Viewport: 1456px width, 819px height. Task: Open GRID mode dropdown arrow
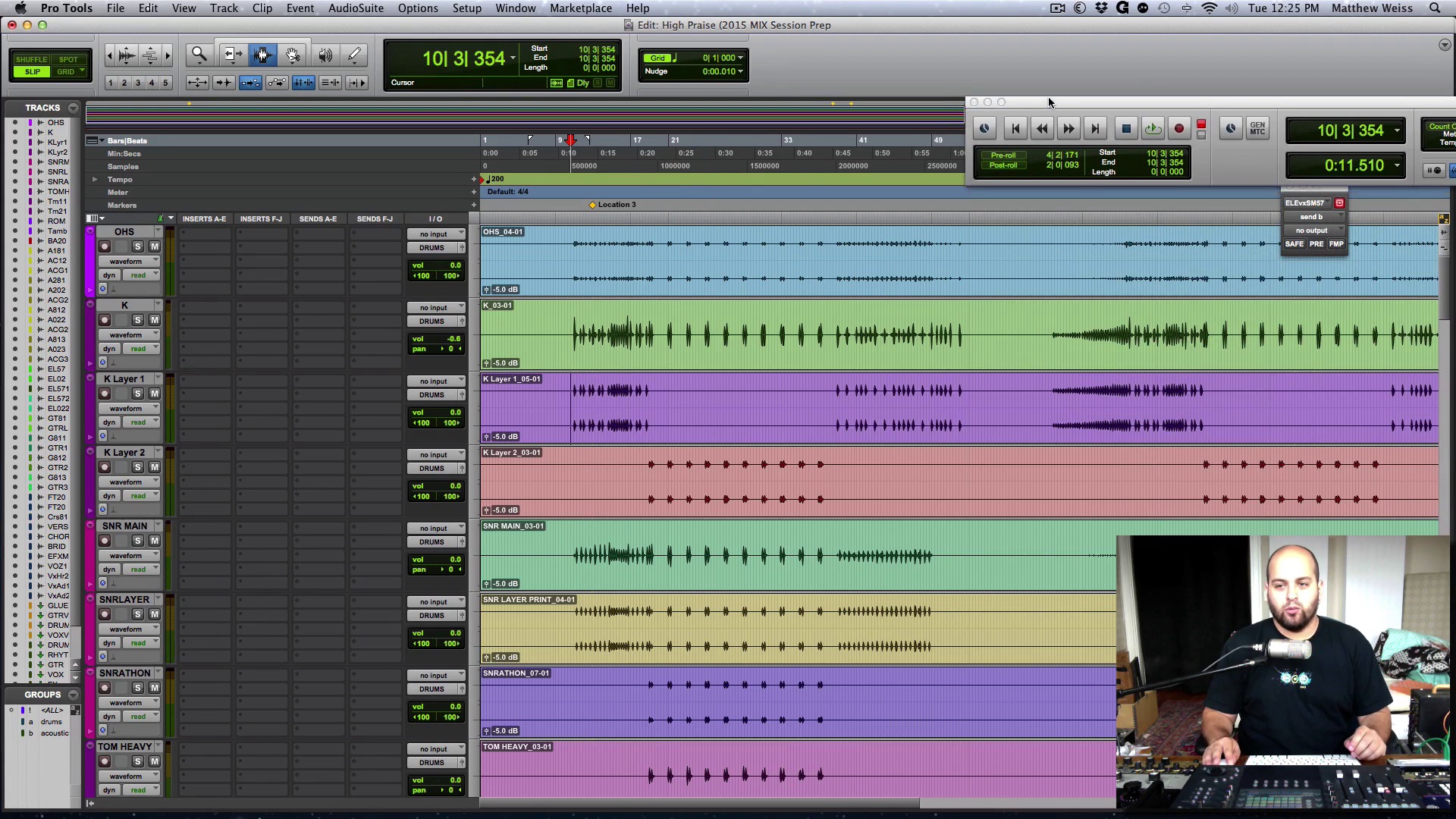click(x=82, y=71)
